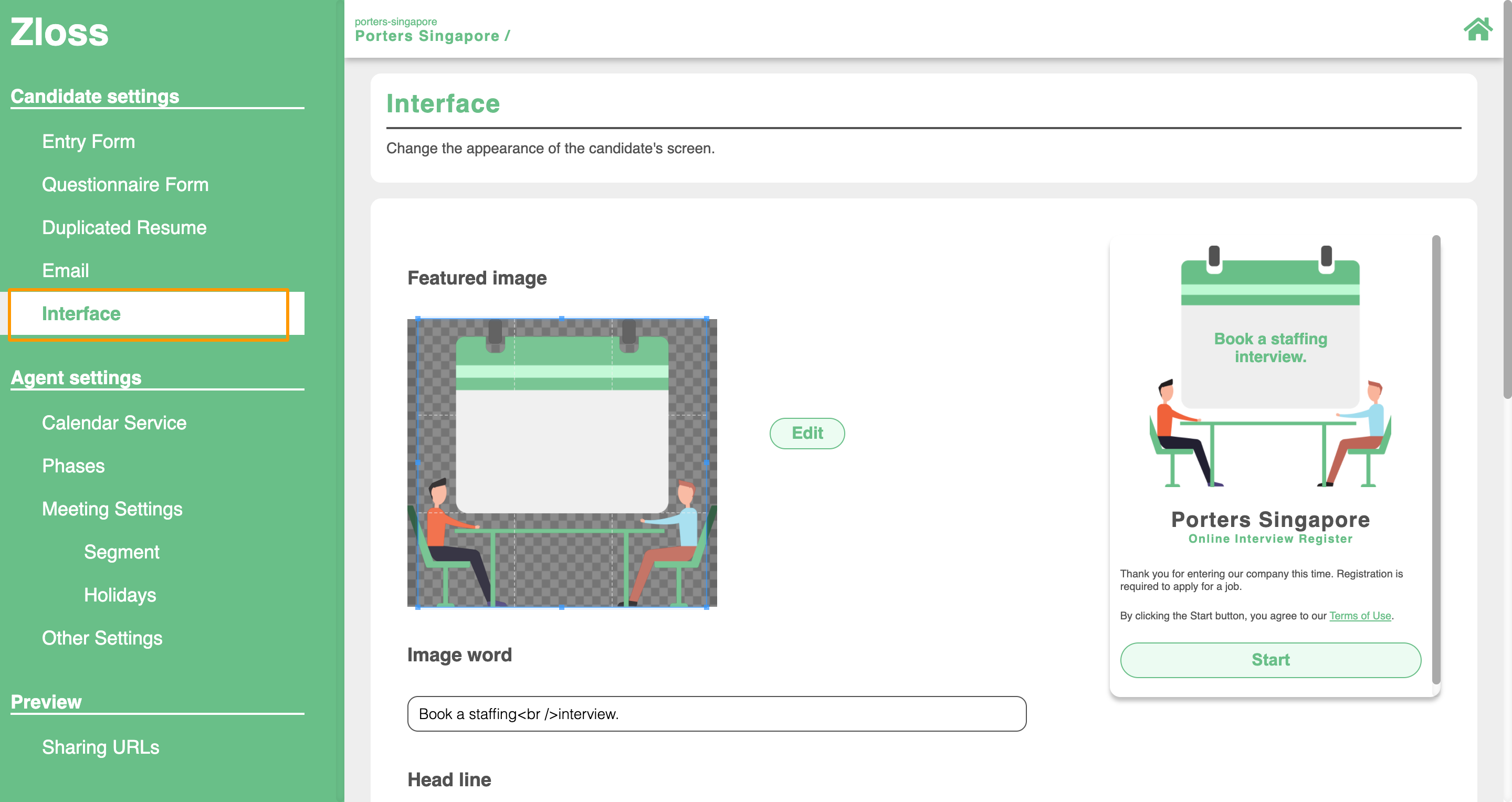Go to Other Settings

click(102, 638)
